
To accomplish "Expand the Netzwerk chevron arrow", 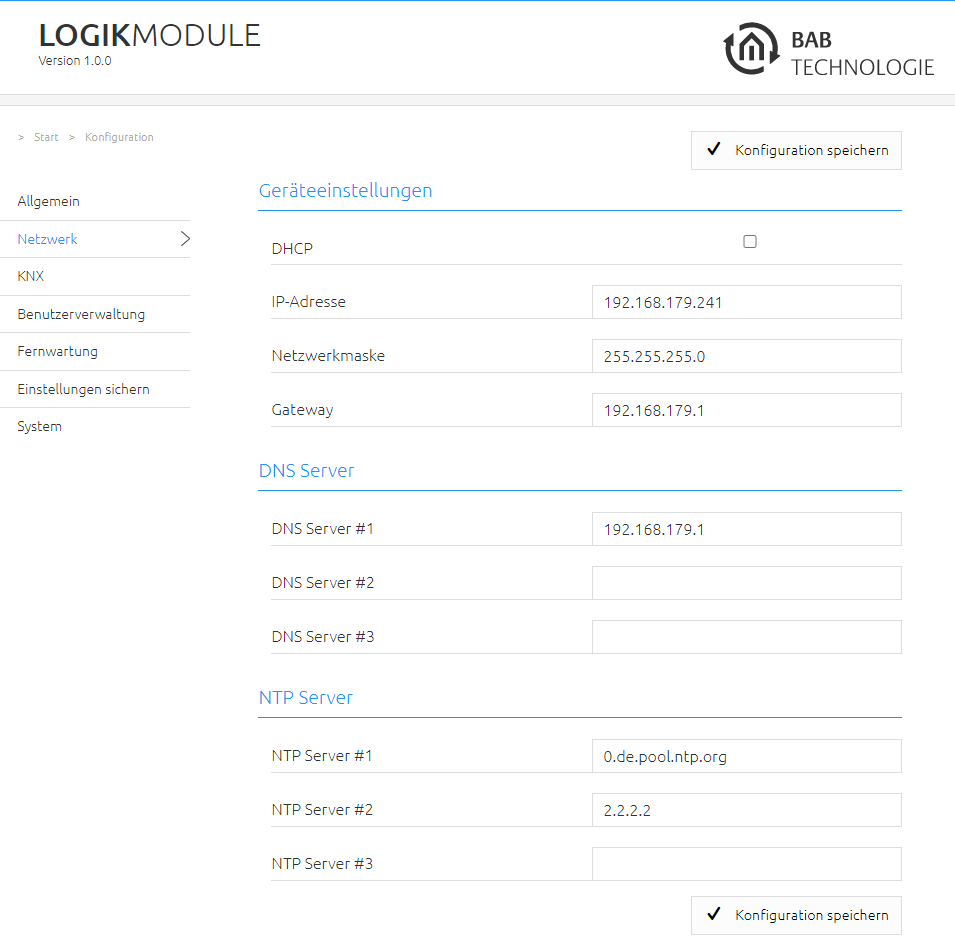I will (x=185, y=239).
